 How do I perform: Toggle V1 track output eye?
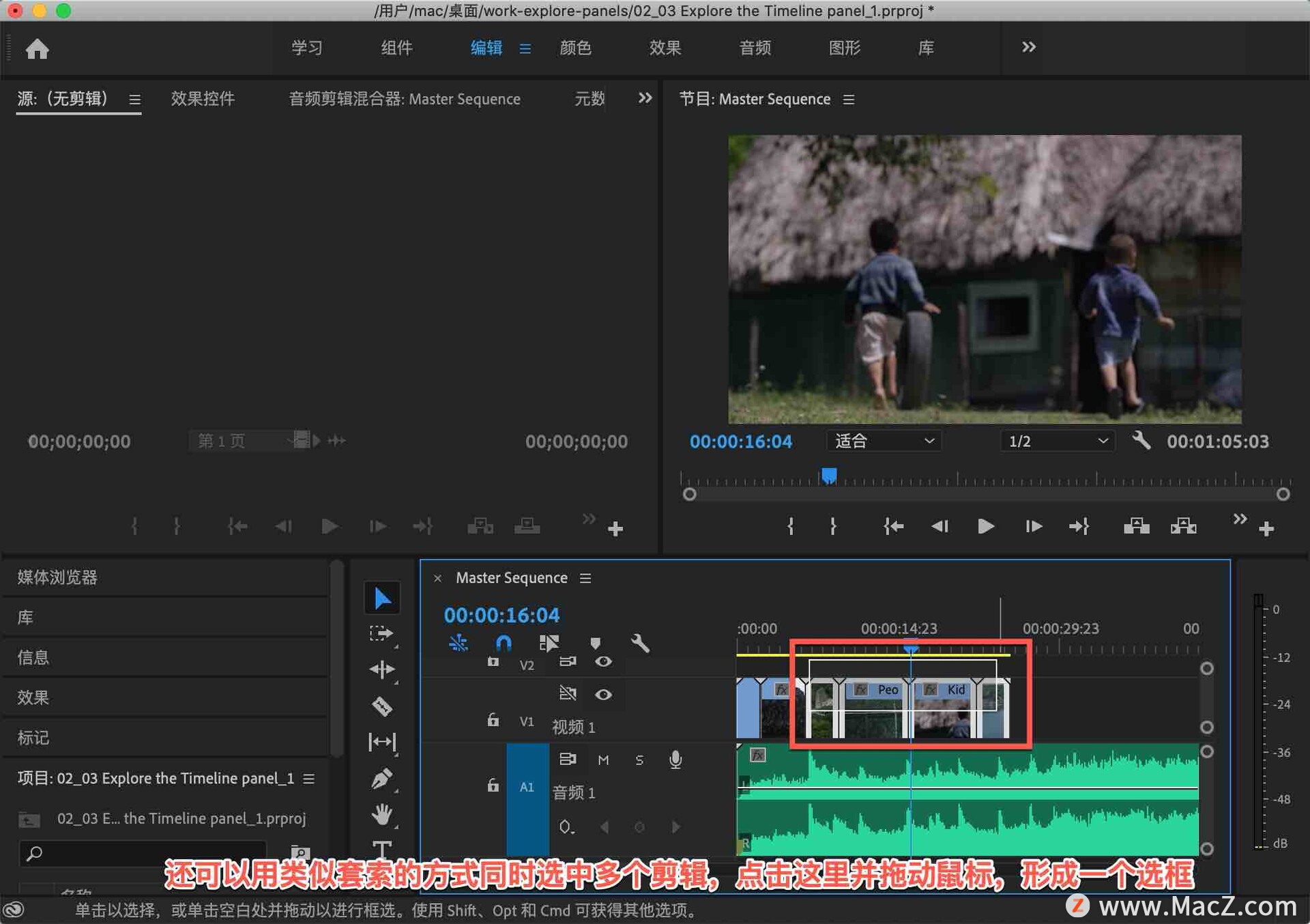603,694
